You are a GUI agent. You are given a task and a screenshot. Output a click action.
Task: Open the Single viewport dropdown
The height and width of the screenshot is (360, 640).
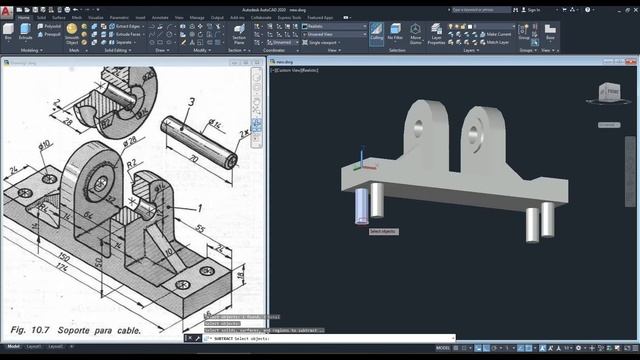[322, 42]
